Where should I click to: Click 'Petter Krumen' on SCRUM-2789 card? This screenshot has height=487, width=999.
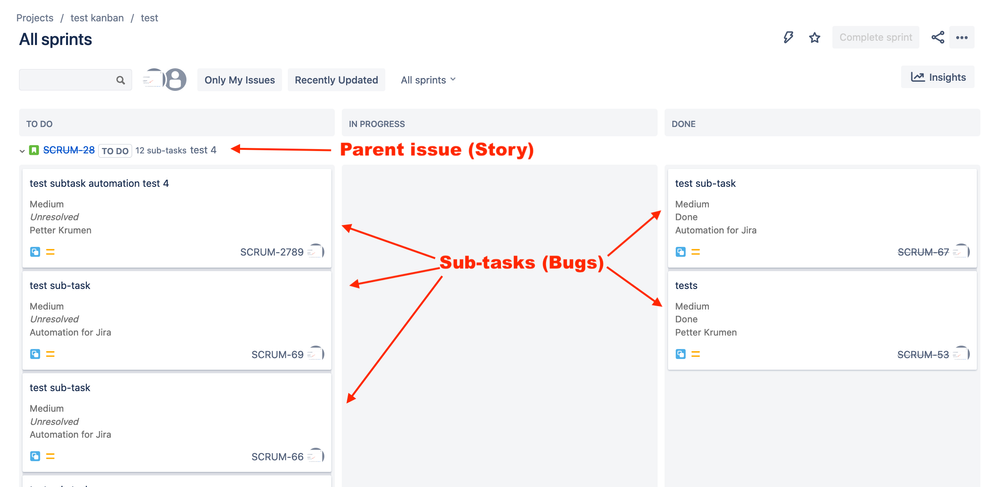tap(61, 230)
